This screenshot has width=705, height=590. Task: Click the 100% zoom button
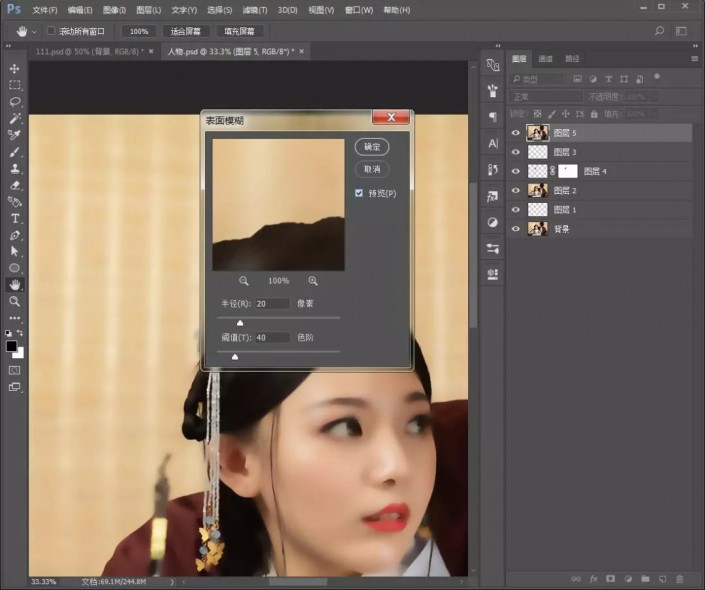[139, 31]
